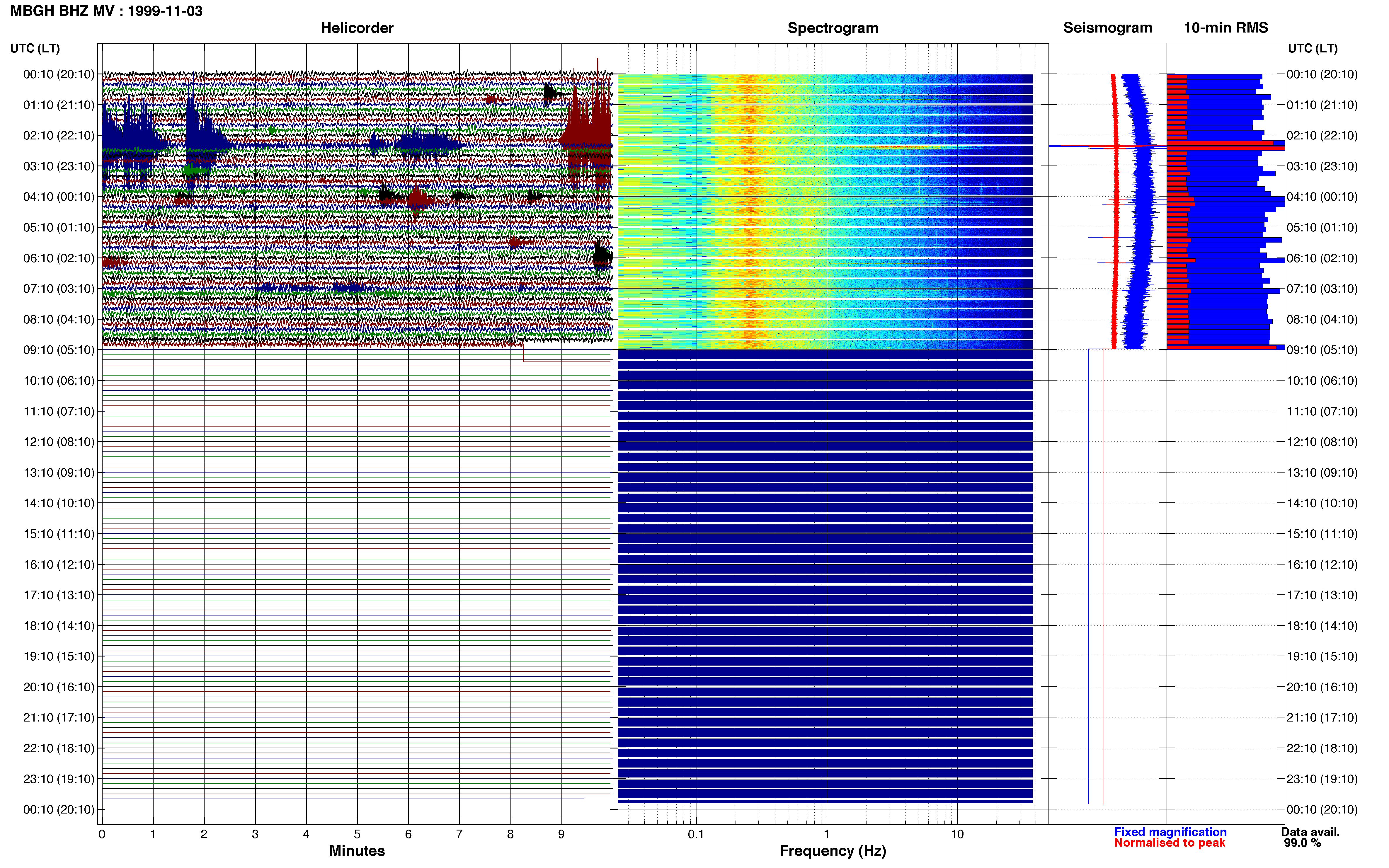Click right time label '01:10 (21:10)'
This screenshot has width=1389, height=868.
pyautogui.click(x=1322, y=105)
